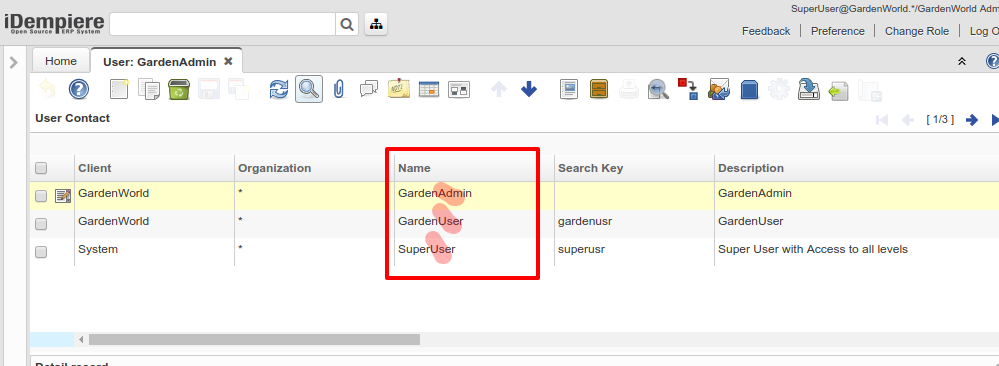Refresh data with blue arrows icon
Image resolution: width=999 pixels, height=366 pixels.
279,89
